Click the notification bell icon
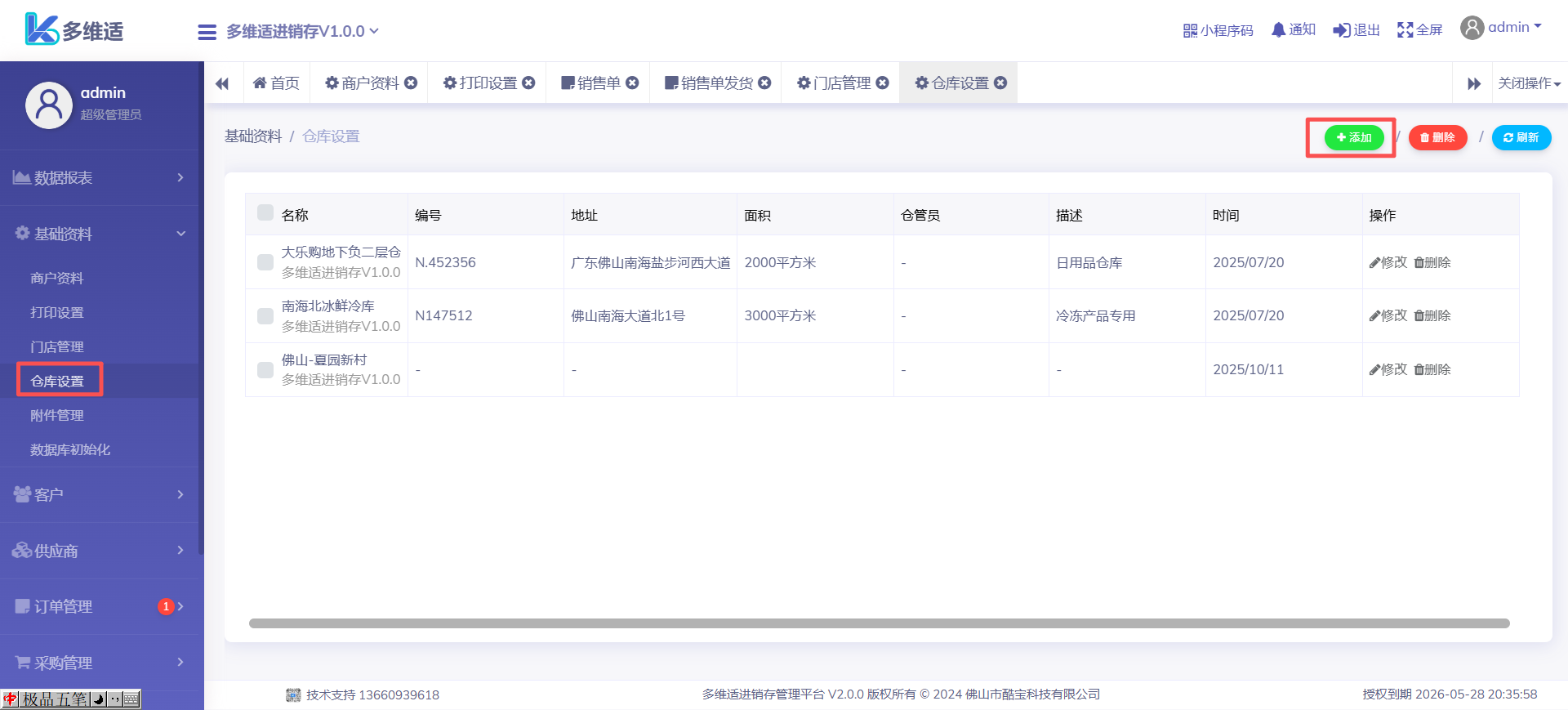 1278,30
